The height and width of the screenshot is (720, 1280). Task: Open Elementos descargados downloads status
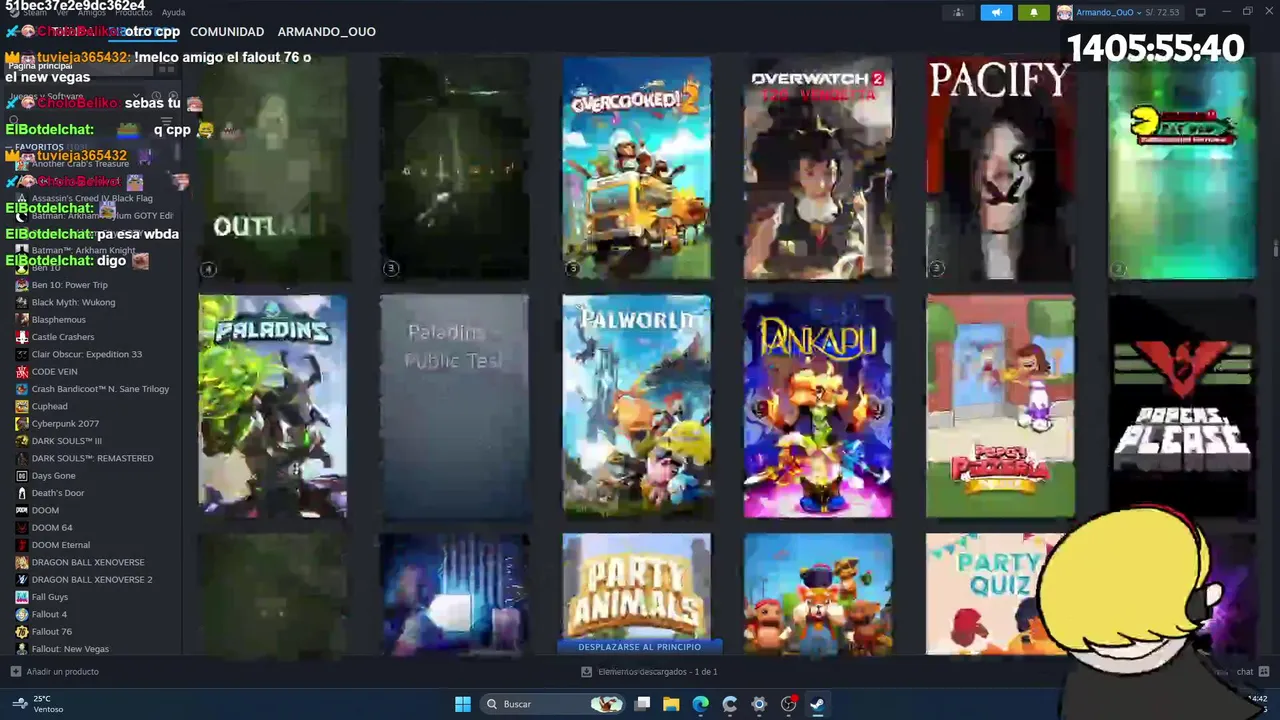[649, 672]
